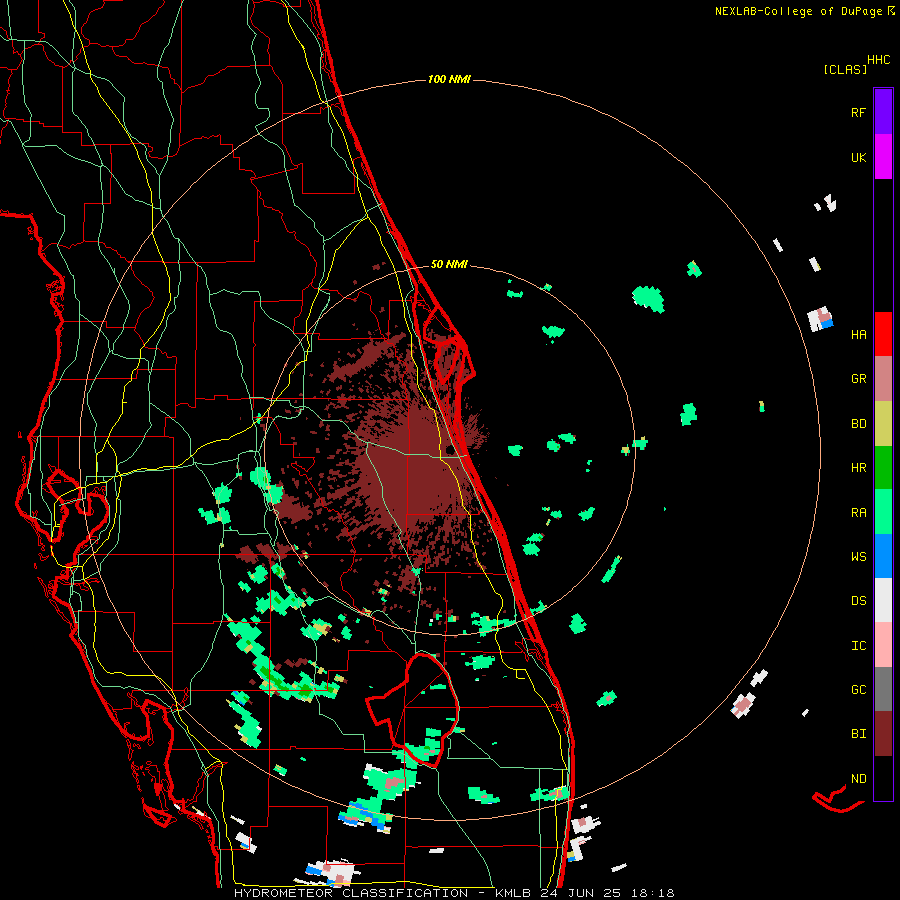Click the 'NEXLAB-College of DuPage' credit text

(799, 11)
